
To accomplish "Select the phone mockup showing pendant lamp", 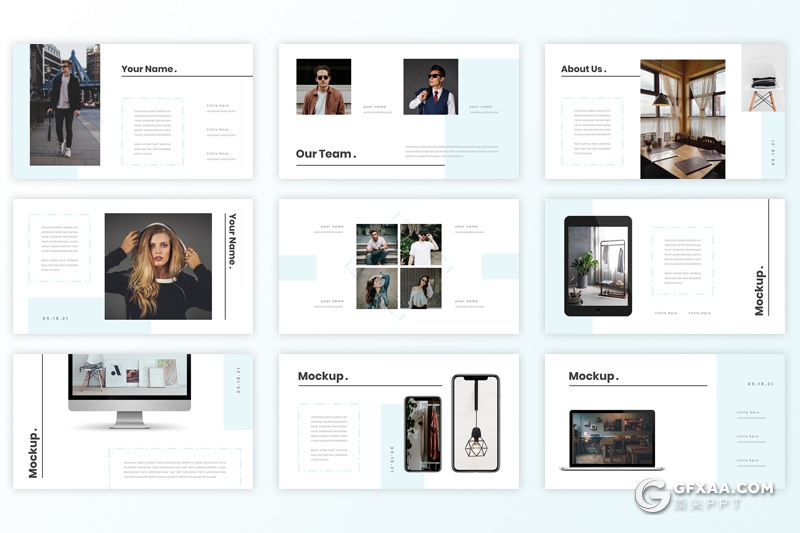I will coord(475,423).
